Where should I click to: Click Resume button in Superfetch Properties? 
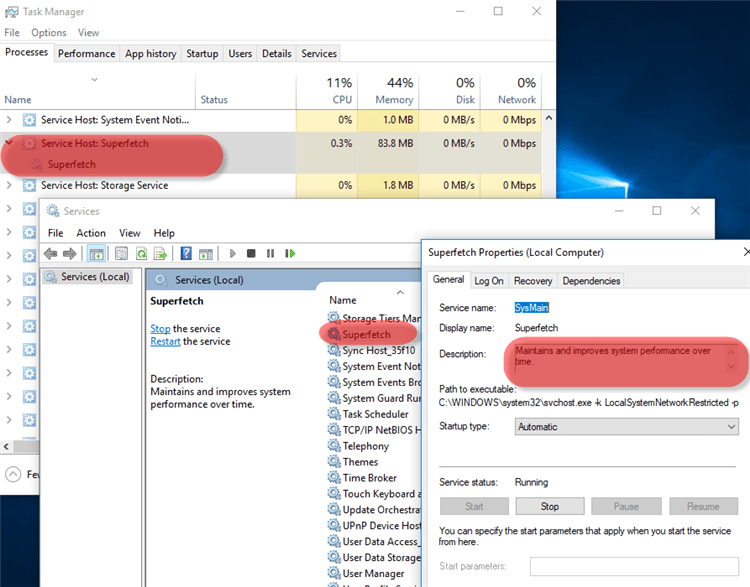tap(704, 506)
